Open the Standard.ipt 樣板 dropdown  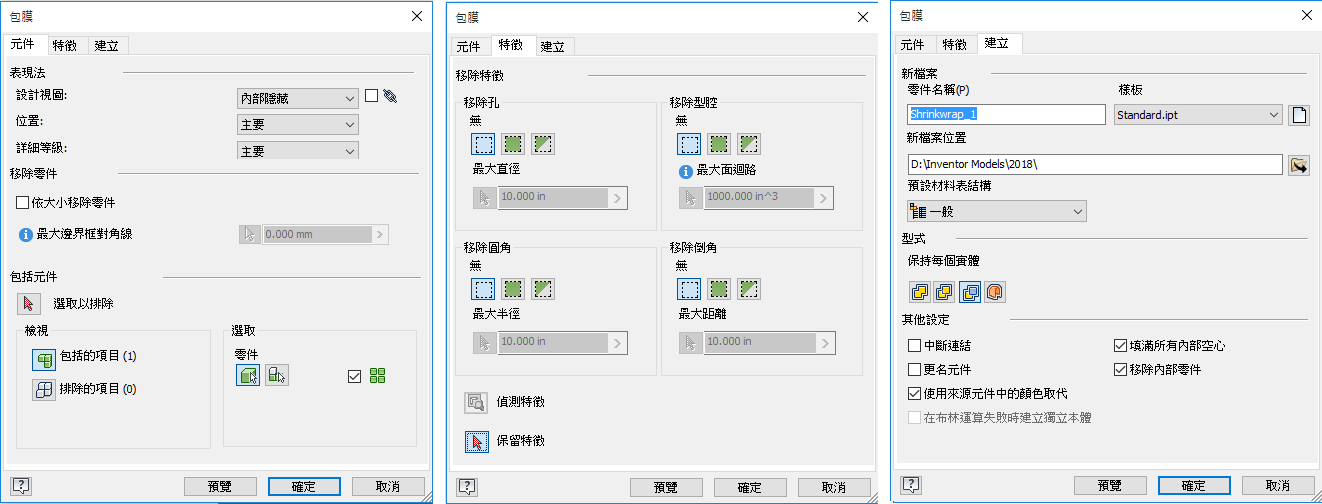1198,115
